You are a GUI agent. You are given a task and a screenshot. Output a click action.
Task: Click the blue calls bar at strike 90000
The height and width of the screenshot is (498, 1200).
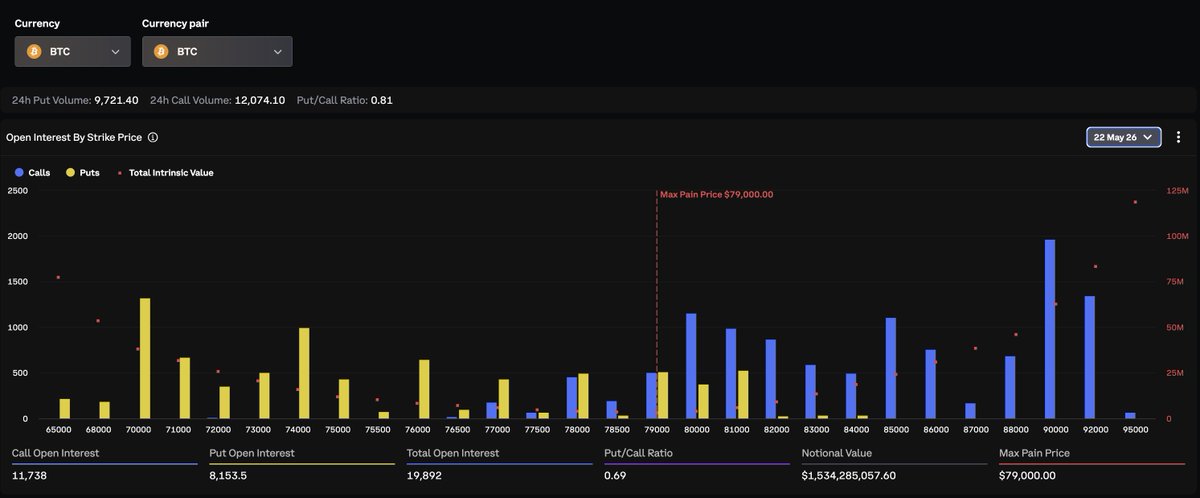[1050, 329]
